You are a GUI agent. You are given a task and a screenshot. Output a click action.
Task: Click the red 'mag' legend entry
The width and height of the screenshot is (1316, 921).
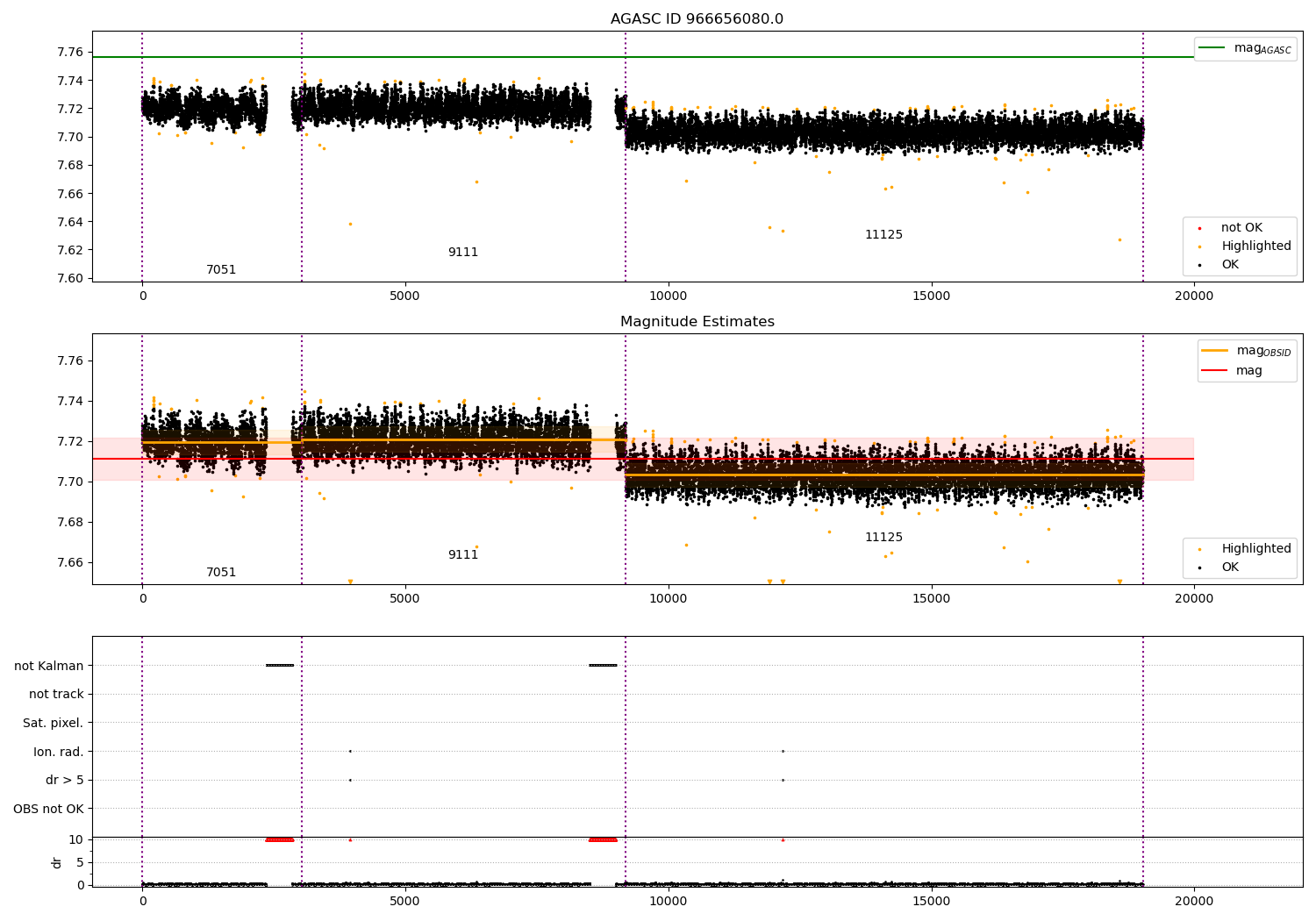(x=1232, y=371)
